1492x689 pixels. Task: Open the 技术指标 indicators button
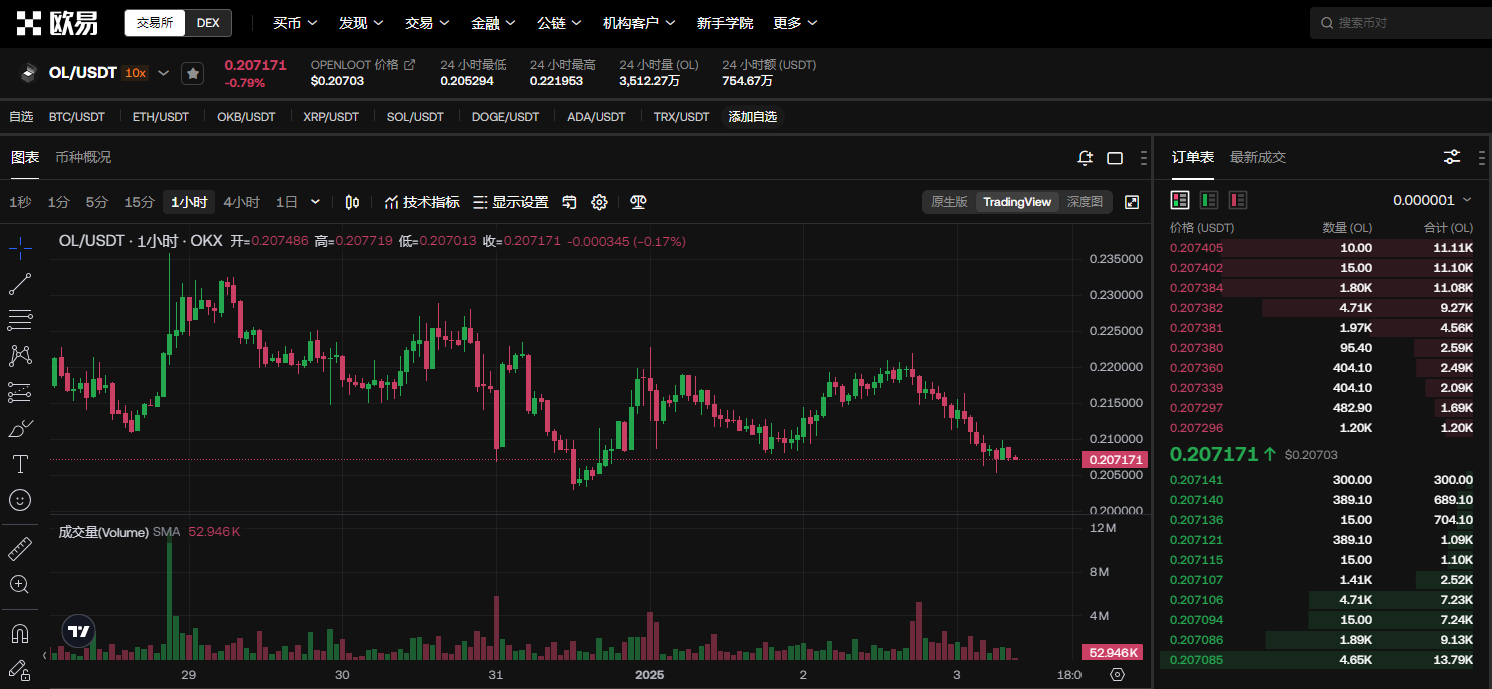[x=422, y=202]
